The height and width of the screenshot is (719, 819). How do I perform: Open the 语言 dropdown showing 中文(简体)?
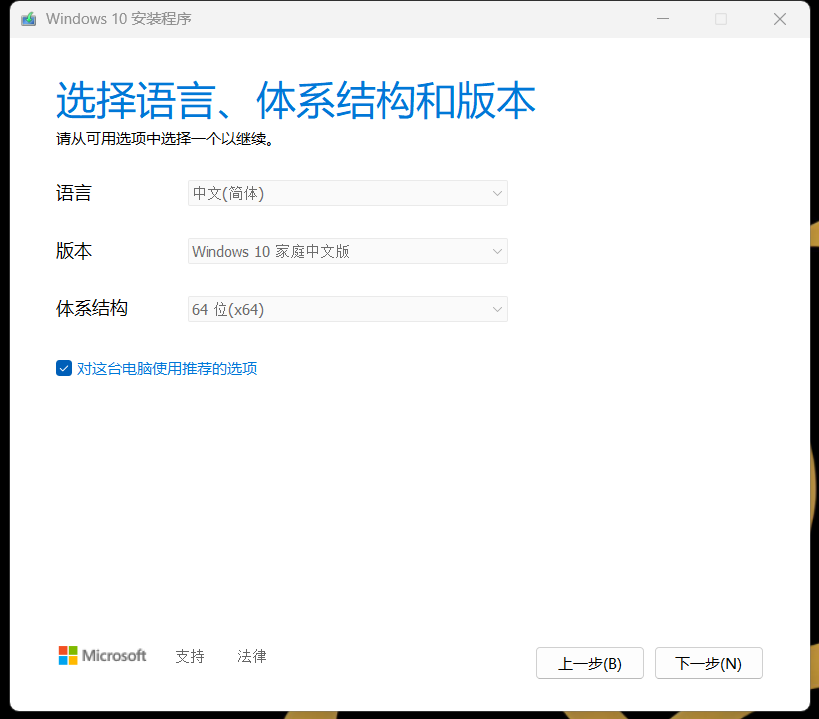[x=348, y=193]
